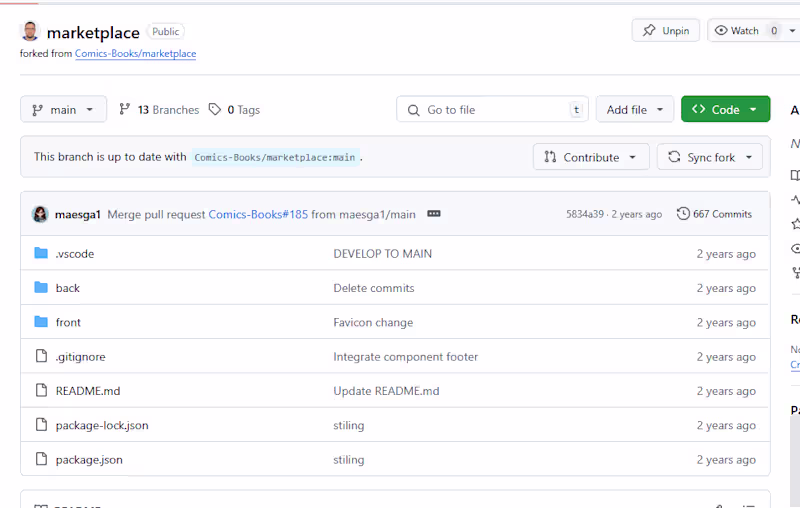Click the repository owner avatar beside marketplace
This screenshot has width=800, height=508.
tap(30, 31)
